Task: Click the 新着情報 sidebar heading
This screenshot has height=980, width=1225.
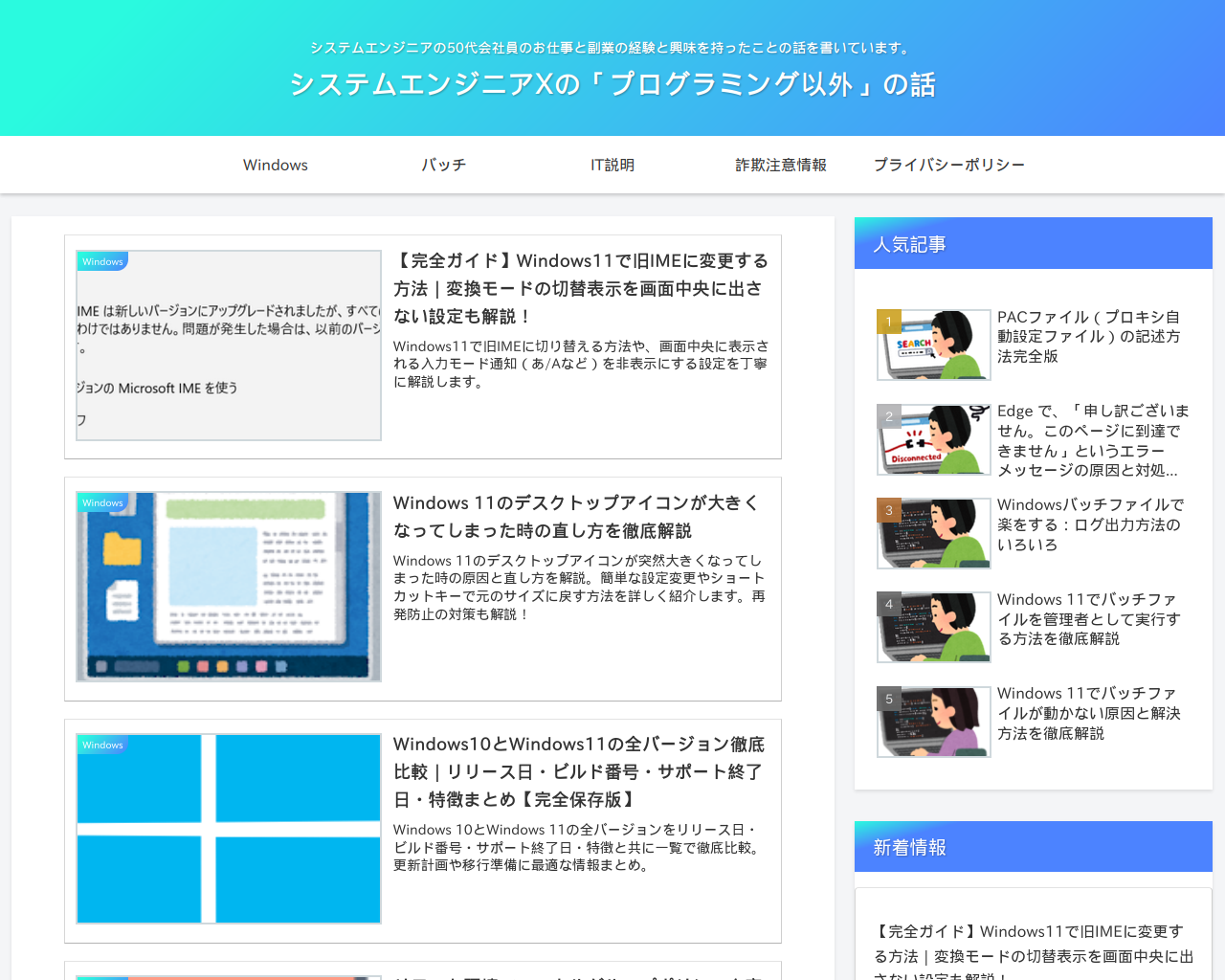Action: [1034, 847]
